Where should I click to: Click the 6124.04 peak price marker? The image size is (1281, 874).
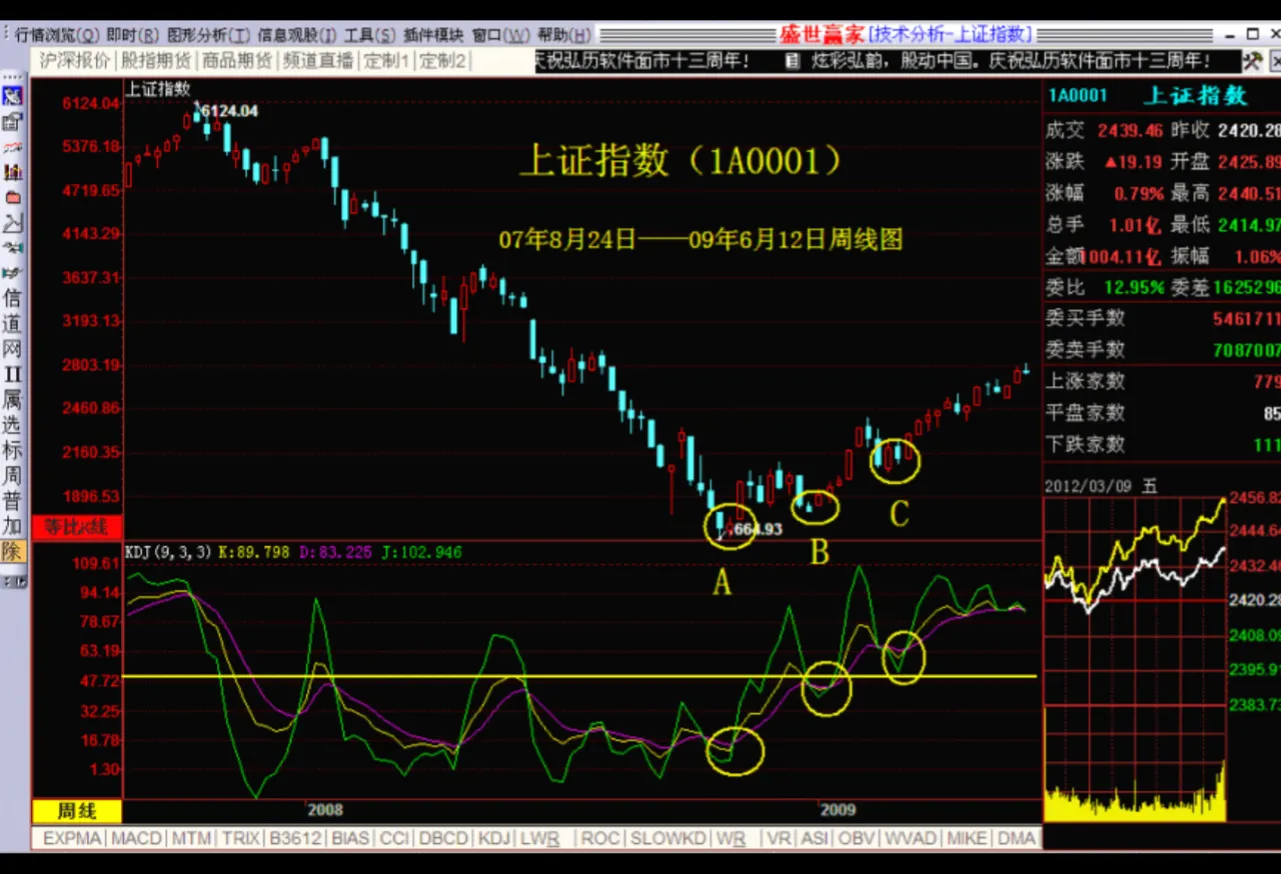230,111
